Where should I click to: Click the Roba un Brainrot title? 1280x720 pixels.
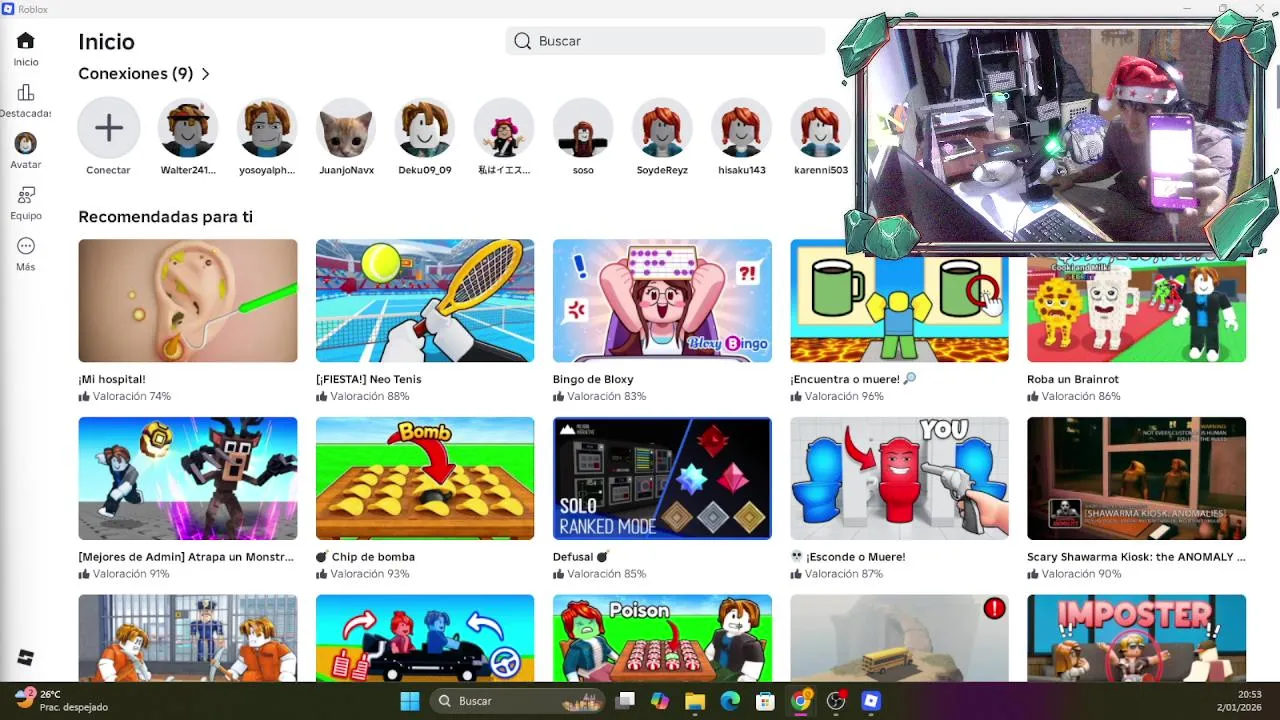coord(1073,379)
